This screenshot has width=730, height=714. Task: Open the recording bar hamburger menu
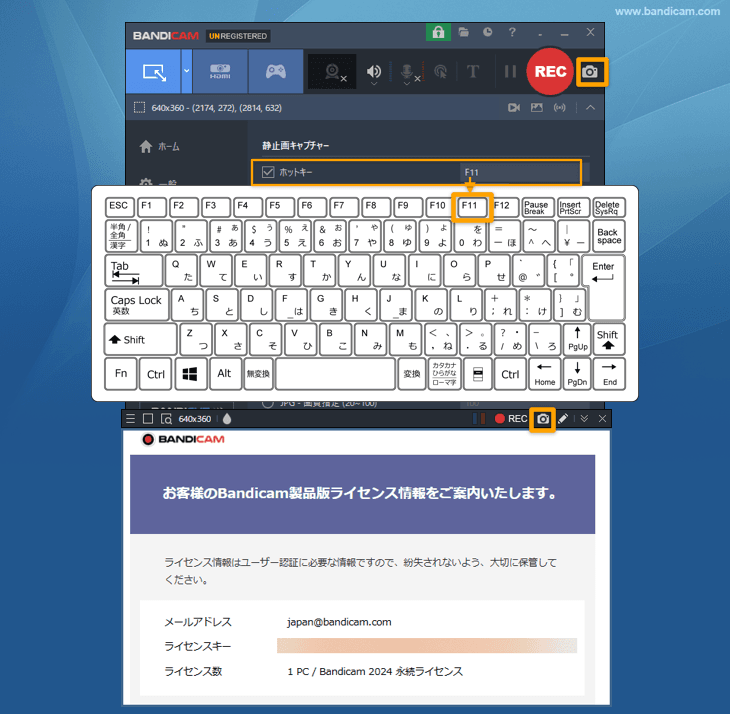click(x=130, y=419)
